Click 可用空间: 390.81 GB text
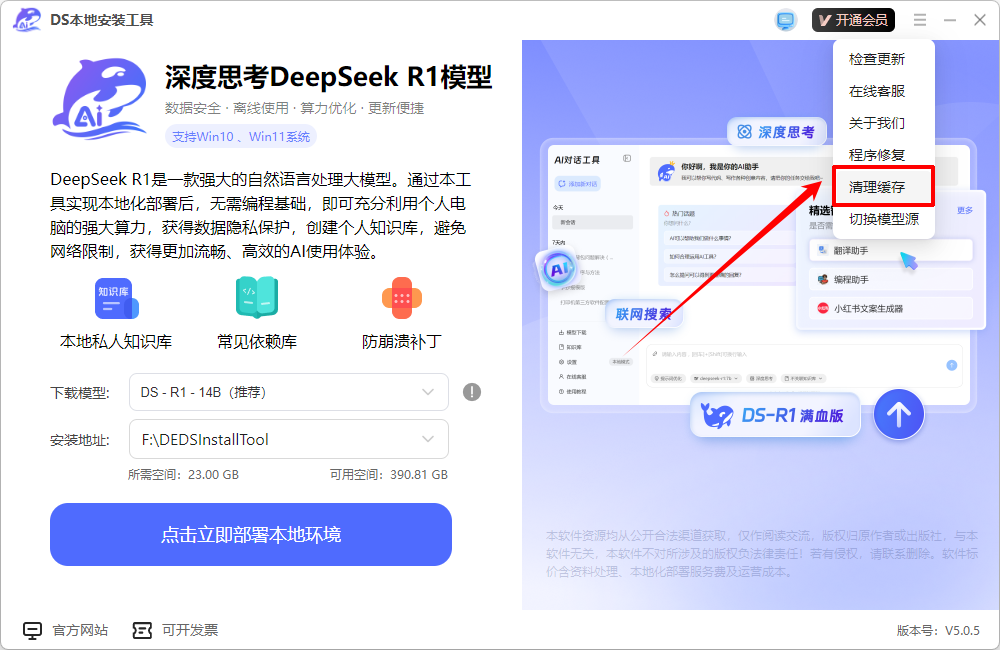This screenshot has height=650, width=1000. click(x=388, y=475)
